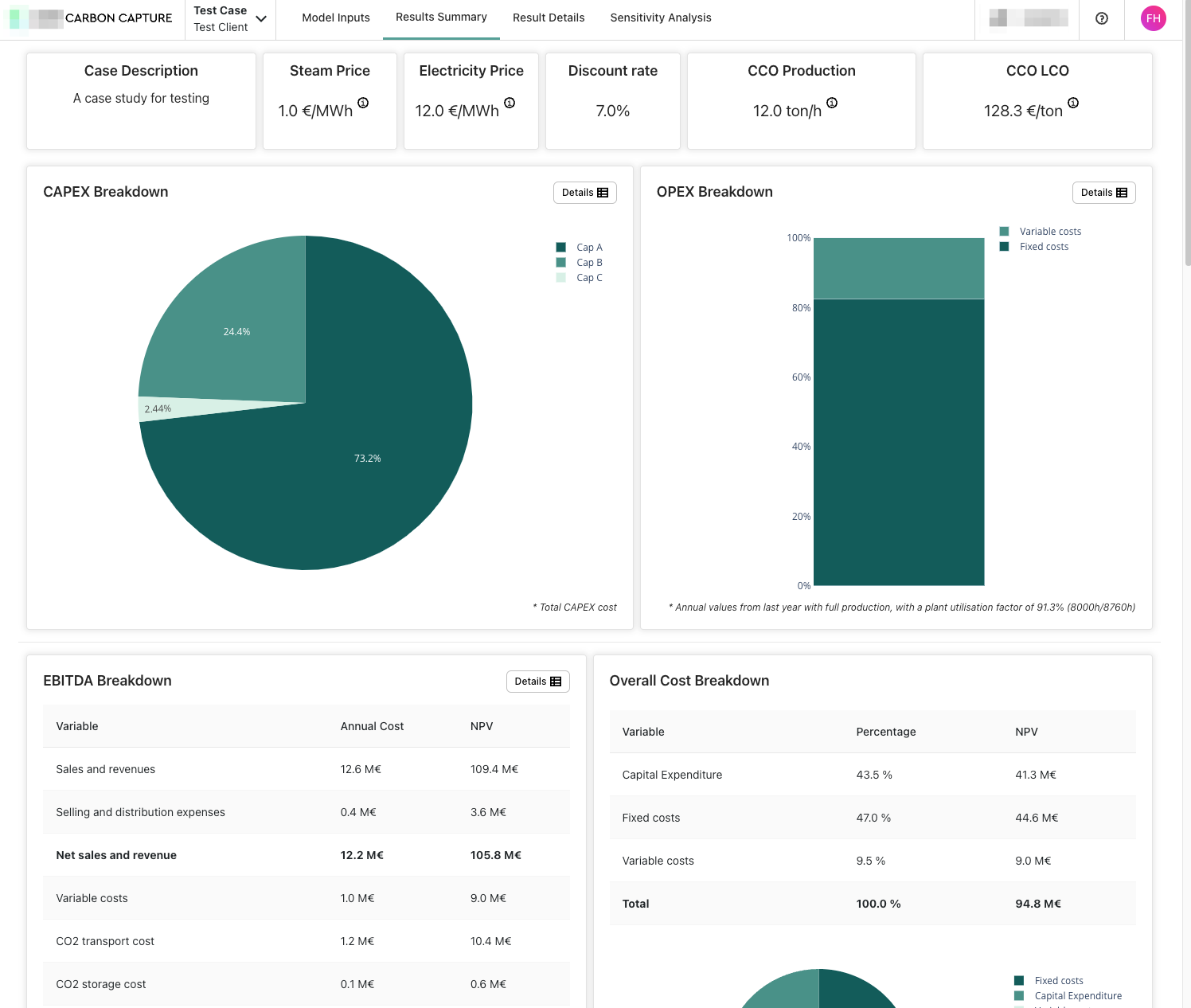Click the CCO Production info icon
Screen dimensions: 1191x1008
(832, 103)
